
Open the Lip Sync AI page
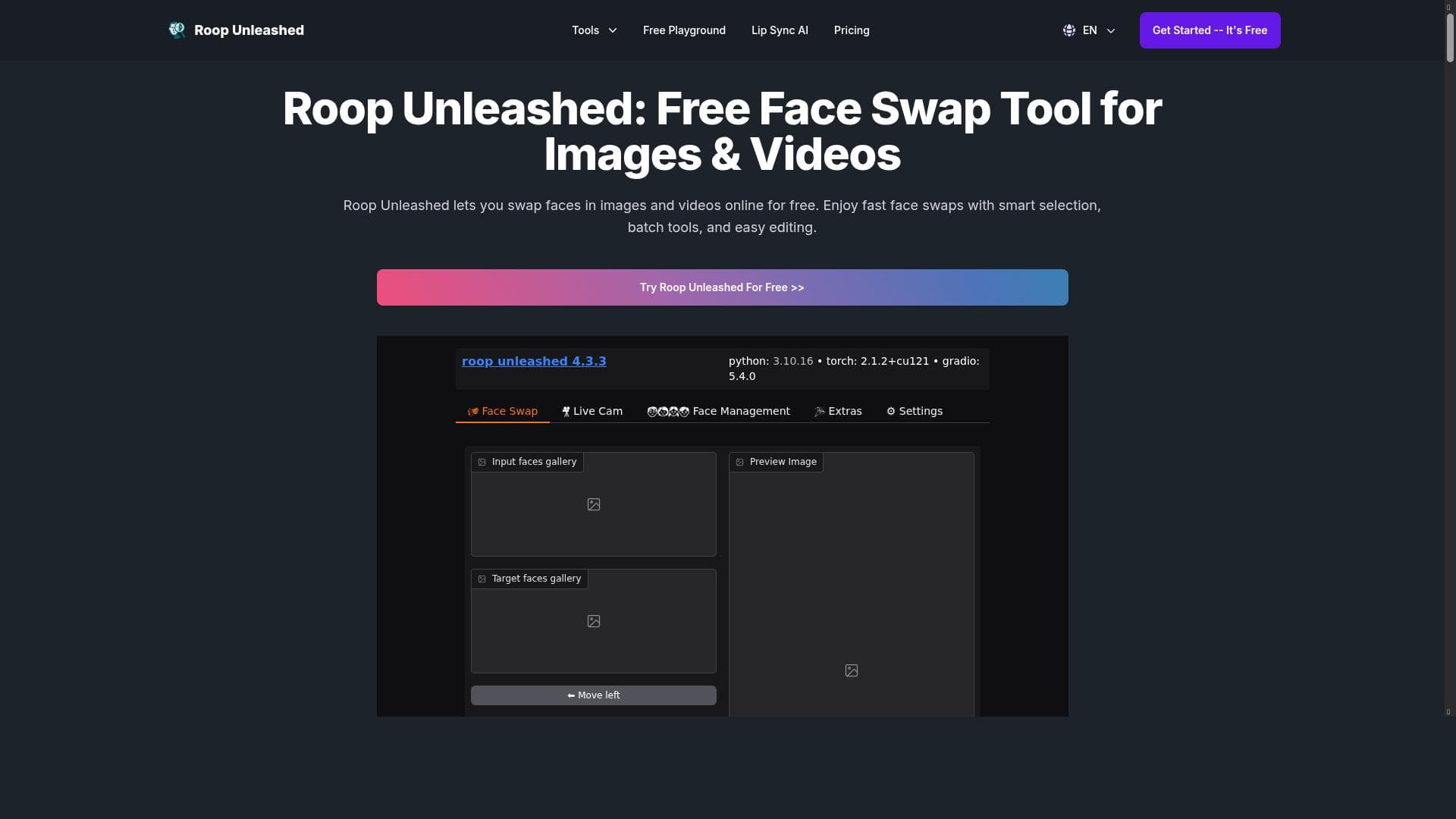780,30
